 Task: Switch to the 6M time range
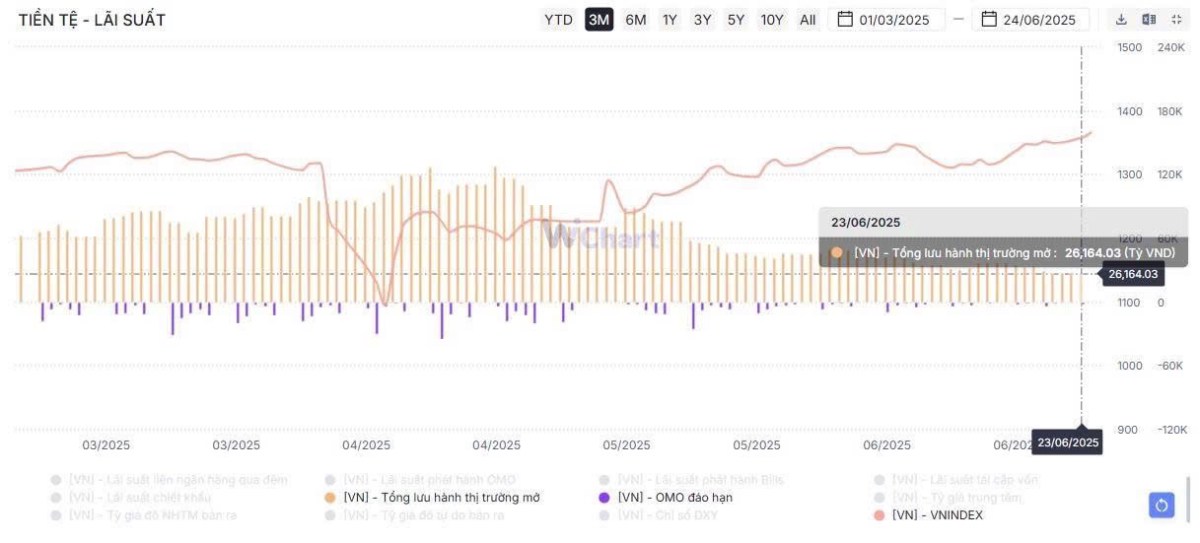click(x=636, y=20)
